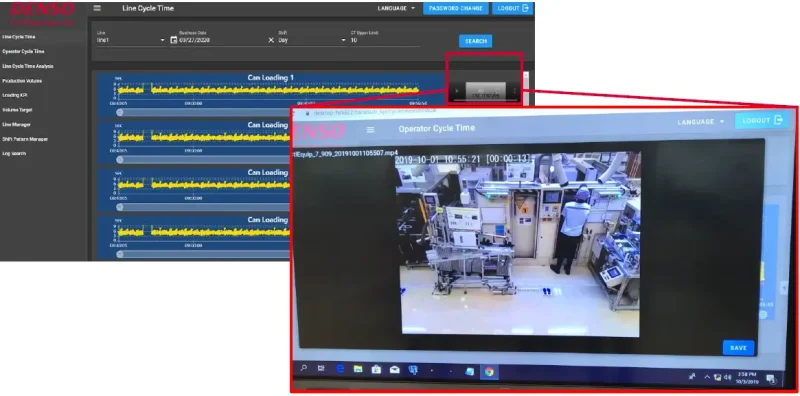Click the PASSWORD CHANGE button
The height and width of the screenshot is (396, 800).
coord(456,8)
